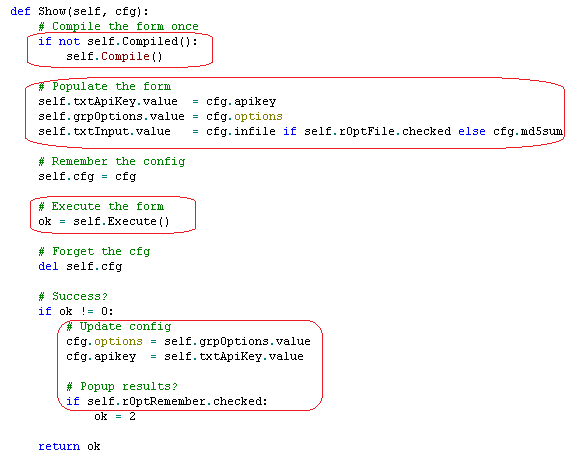Place cursor on 'if not self.Compiled():' line
Screen dimensions: 568x457
118,42
